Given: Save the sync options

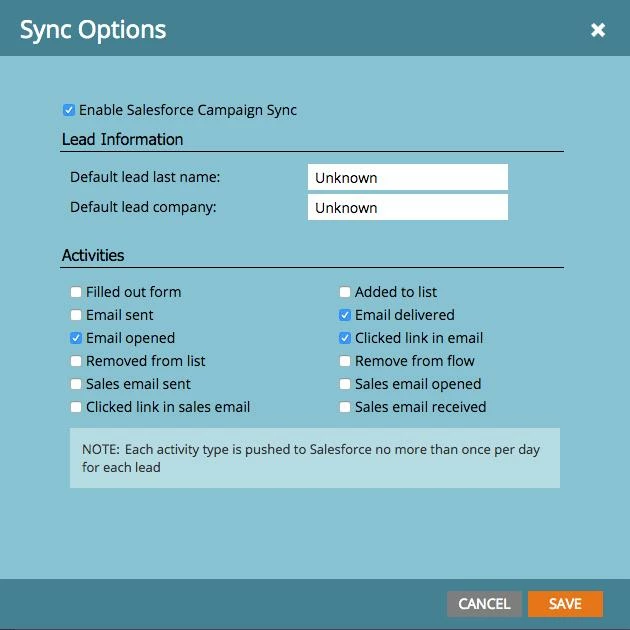Looking at the screenshot, I should tap(565, 603).
